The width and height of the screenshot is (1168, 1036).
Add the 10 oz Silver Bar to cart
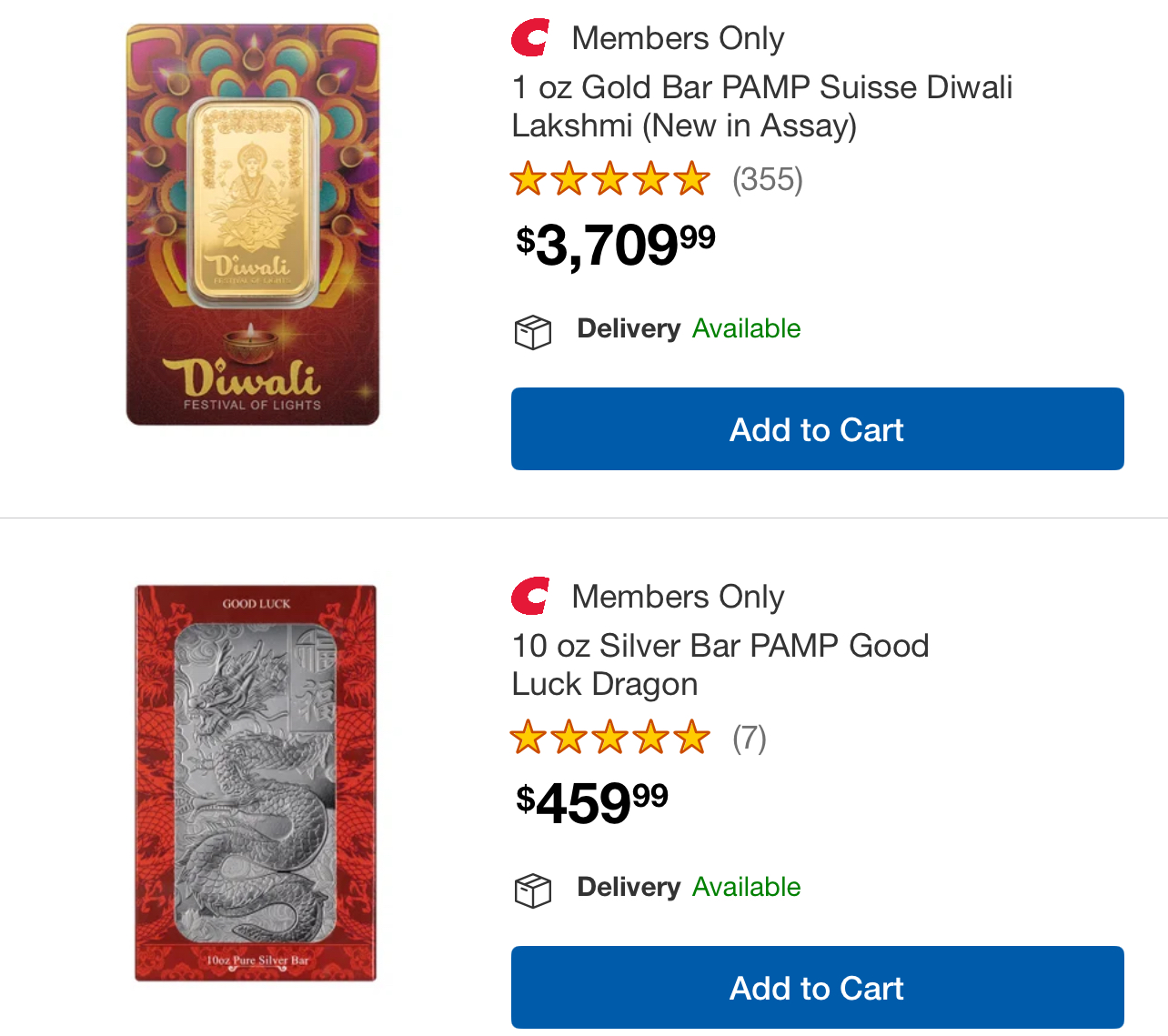pyautogui.click(x=817, y=988)
